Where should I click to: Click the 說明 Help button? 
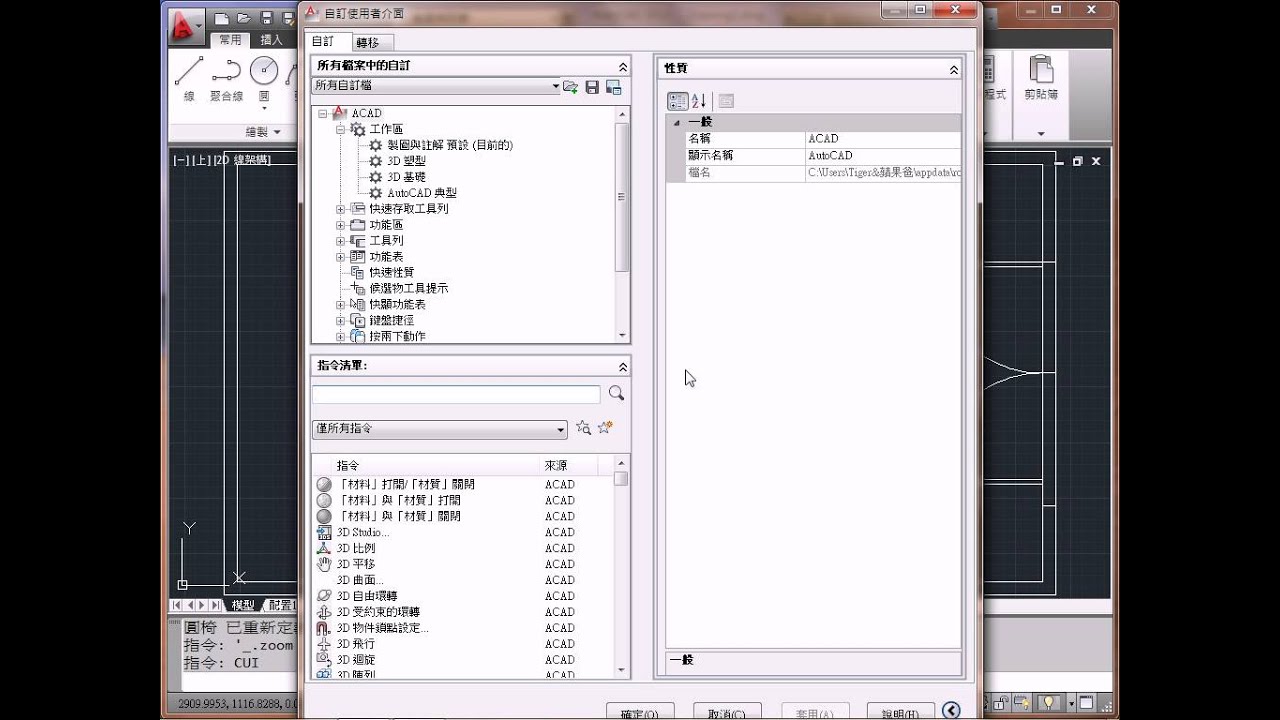[x=900, y=712]
